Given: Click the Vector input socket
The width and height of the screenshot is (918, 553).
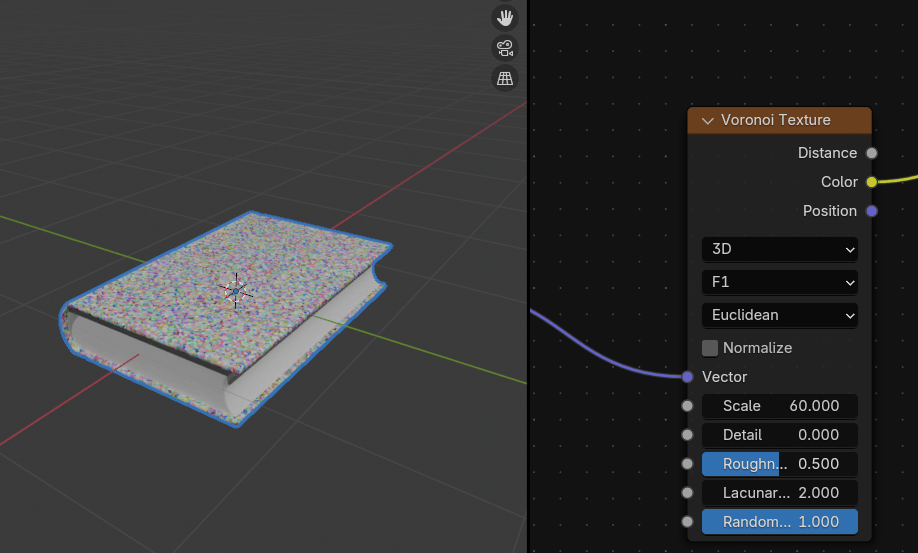Looking at the screenshot, I should coord(687,377).
